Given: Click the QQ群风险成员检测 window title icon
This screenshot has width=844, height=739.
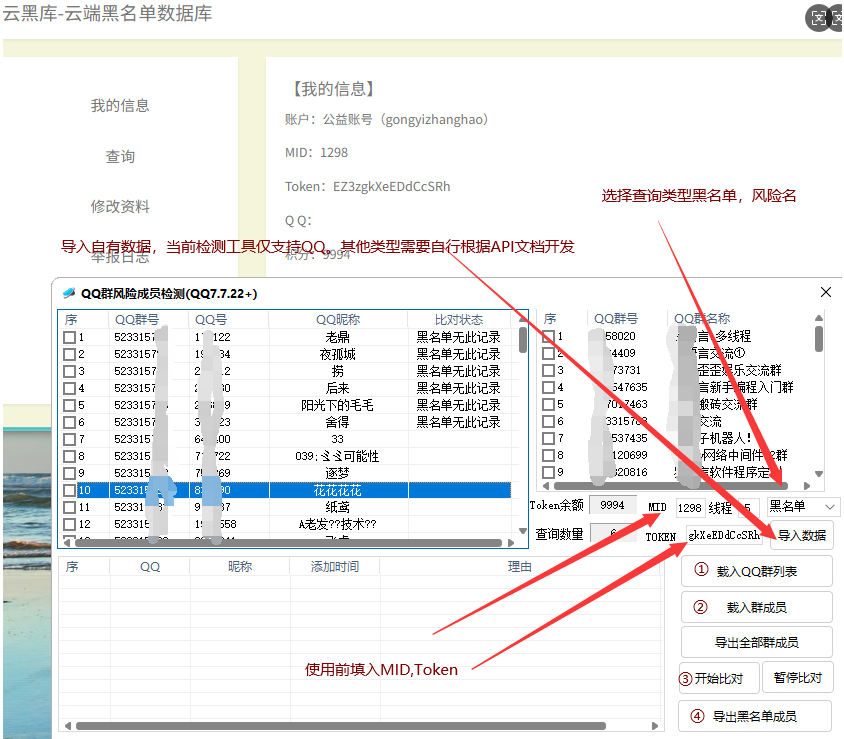Looking at the screenshot, I should click(69, 293).
